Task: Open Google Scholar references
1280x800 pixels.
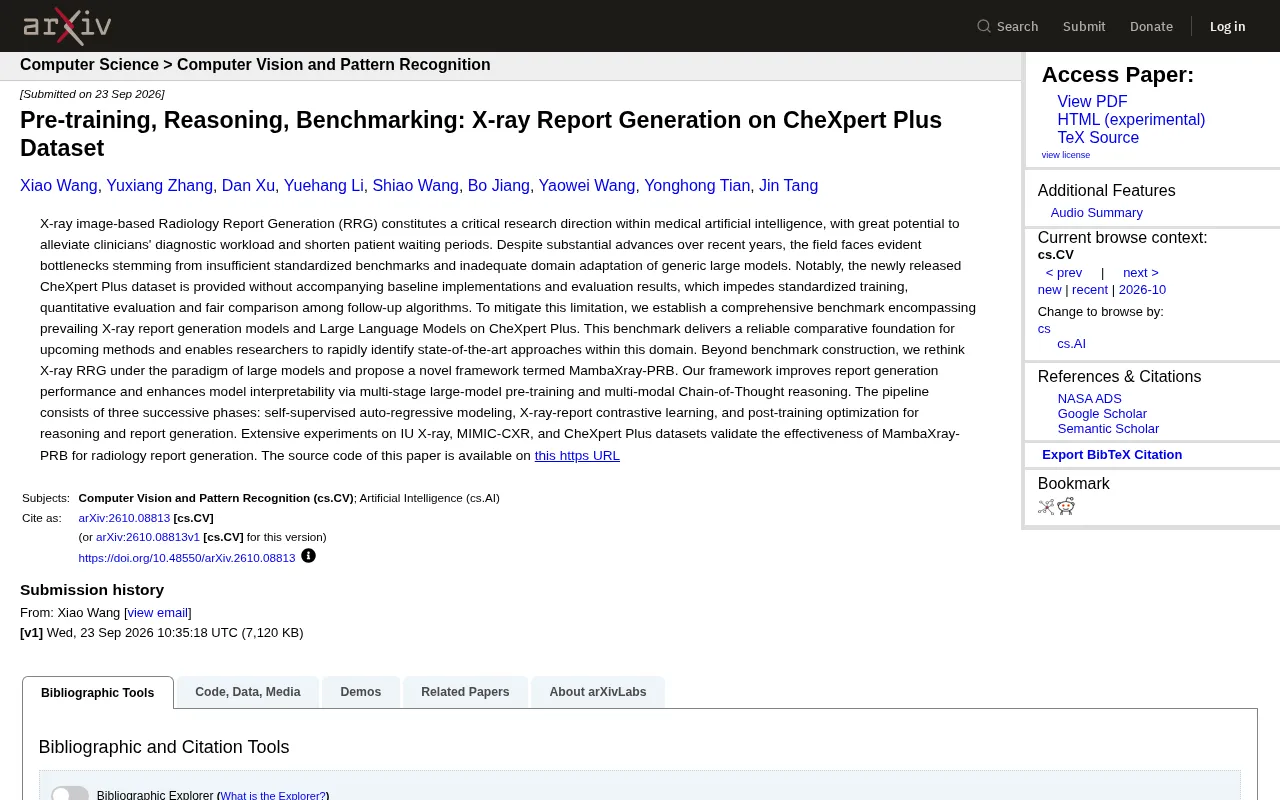Action: click(x=1102, y=414)
